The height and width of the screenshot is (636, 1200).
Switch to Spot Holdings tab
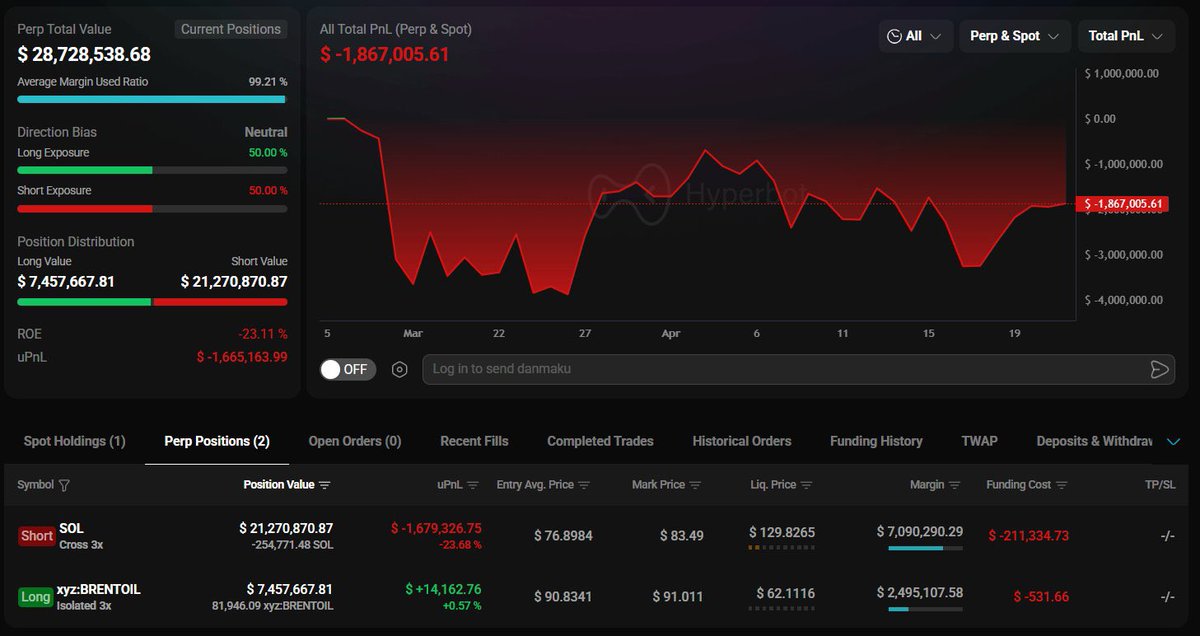[x=74, y=441]
